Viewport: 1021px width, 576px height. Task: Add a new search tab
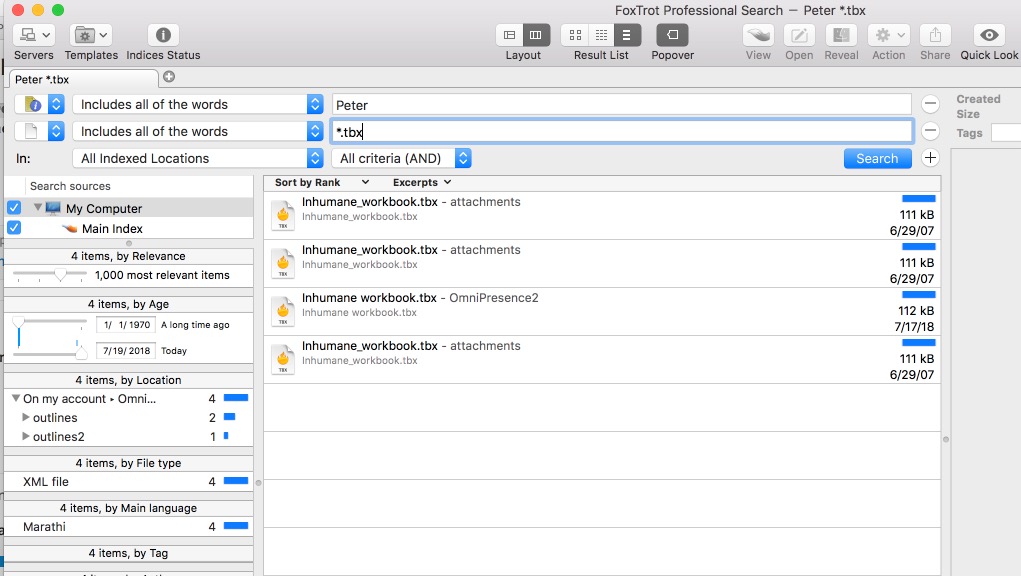[169, 77]
